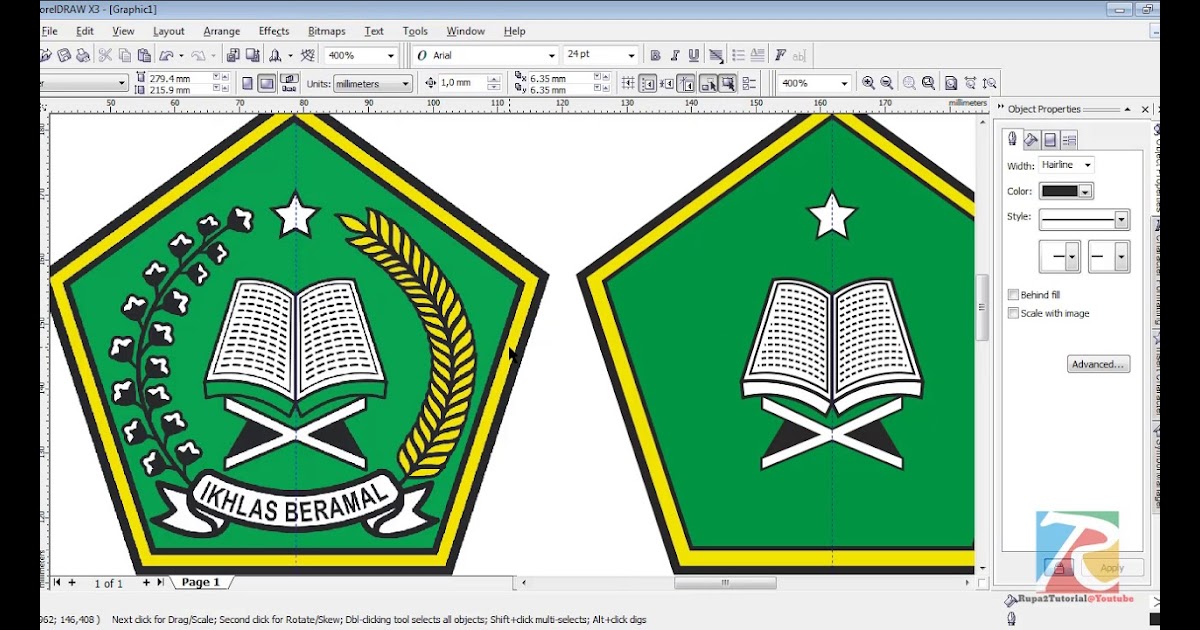The image size is (1200, 630).
Task: Select Landscape page orientation
Action: click(x=266, y=84)
